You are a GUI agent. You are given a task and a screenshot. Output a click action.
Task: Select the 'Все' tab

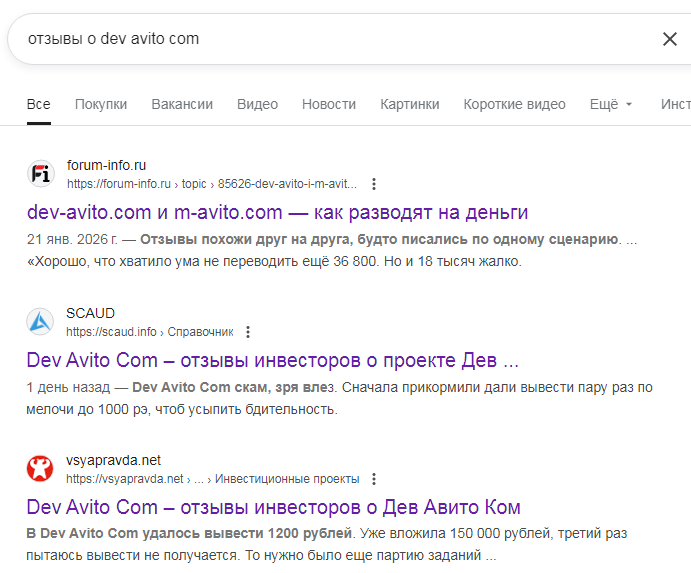click(x=39, y=104)
